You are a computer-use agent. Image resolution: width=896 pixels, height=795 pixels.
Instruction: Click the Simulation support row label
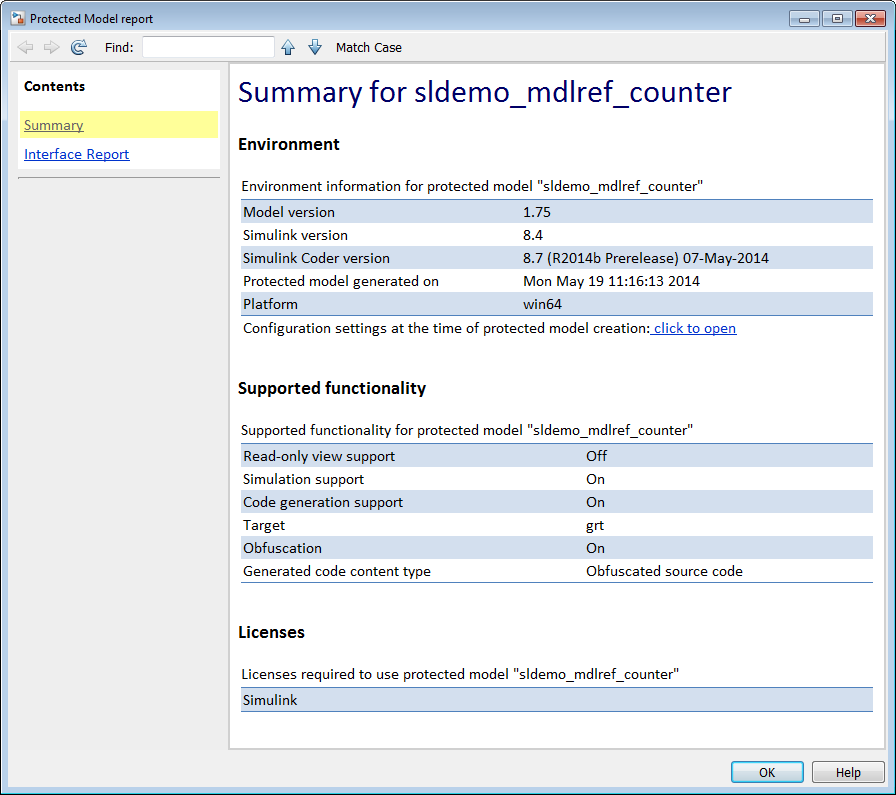pyautogui.click(x=303, y=479)
